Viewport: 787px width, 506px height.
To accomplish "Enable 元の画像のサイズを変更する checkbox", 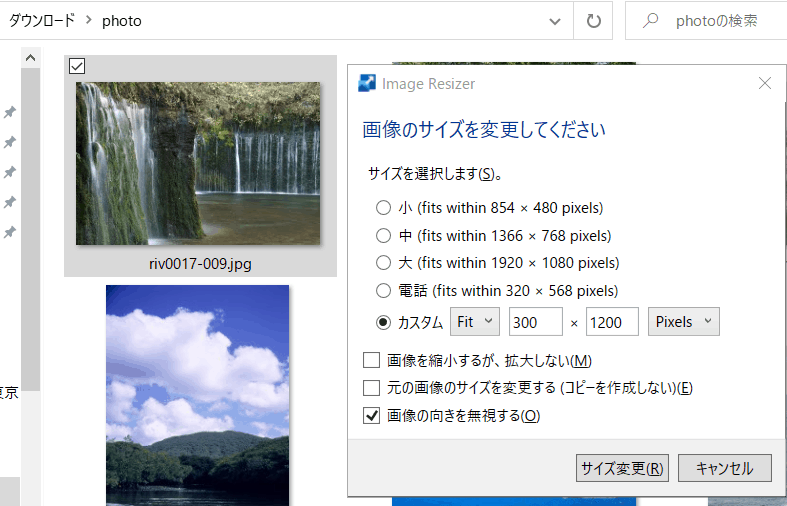I will pos(372,388).
